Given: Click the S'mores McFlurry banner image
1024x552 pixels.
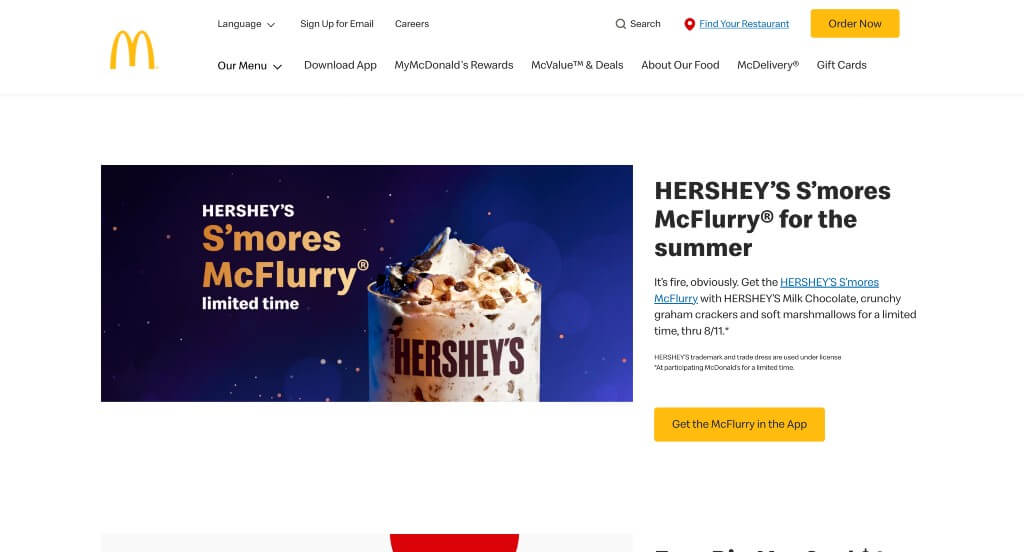Looking at the screenshot, I should coord(367,284).
